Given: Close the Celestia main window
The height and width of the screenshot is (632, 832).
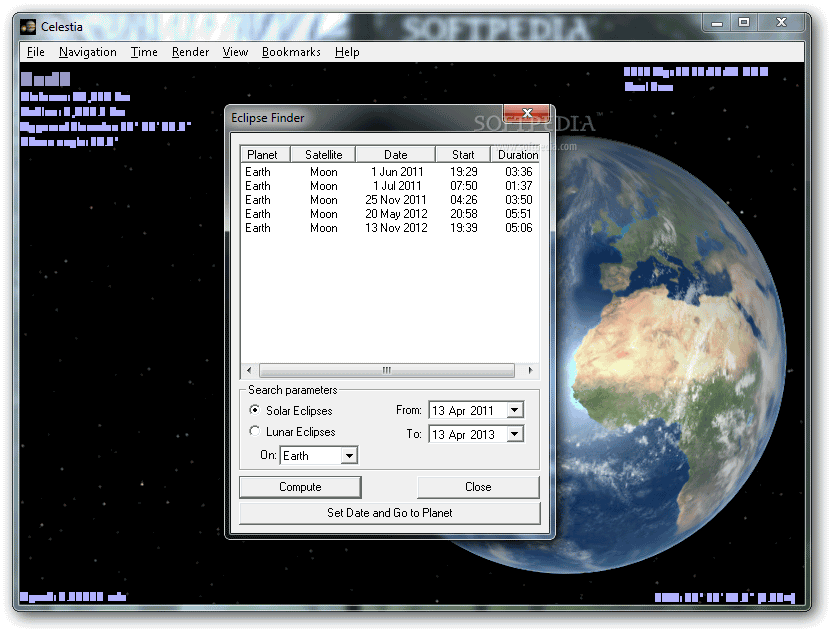Looking at the screenshot, I should 781,22.
